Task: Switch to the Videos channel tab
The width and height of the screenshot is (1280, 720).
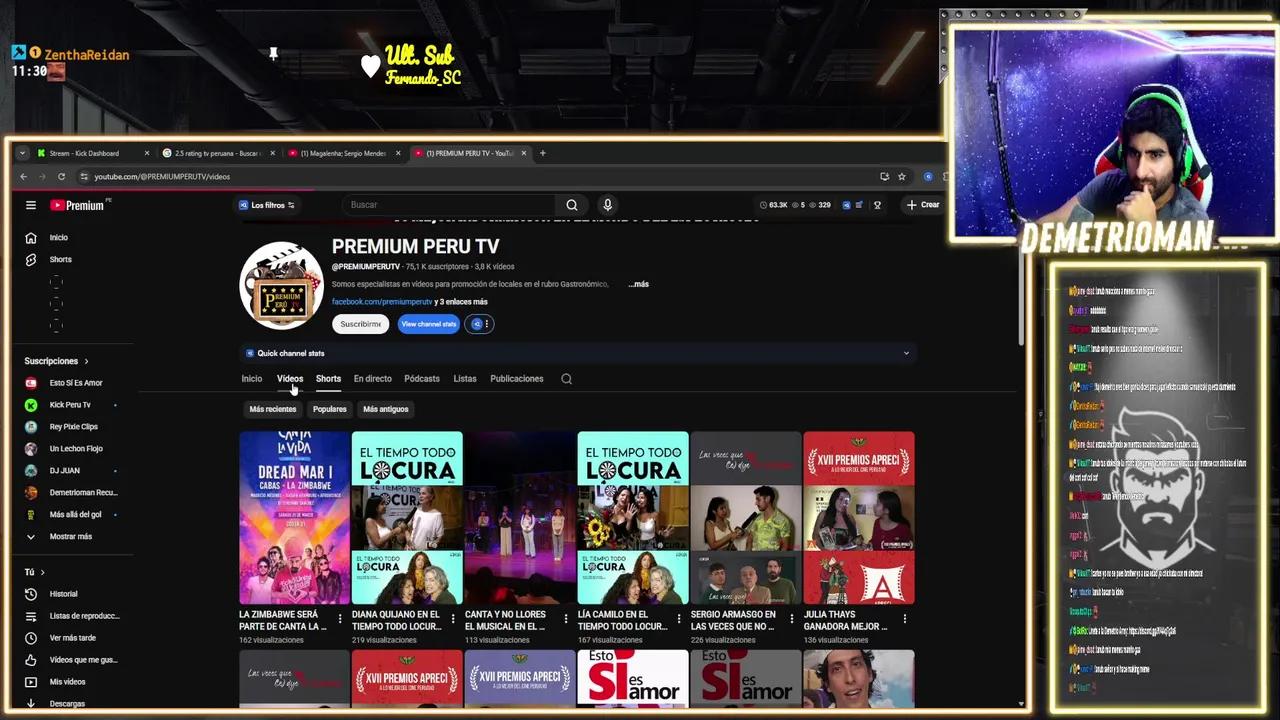Action: click(x=290, y=379)
